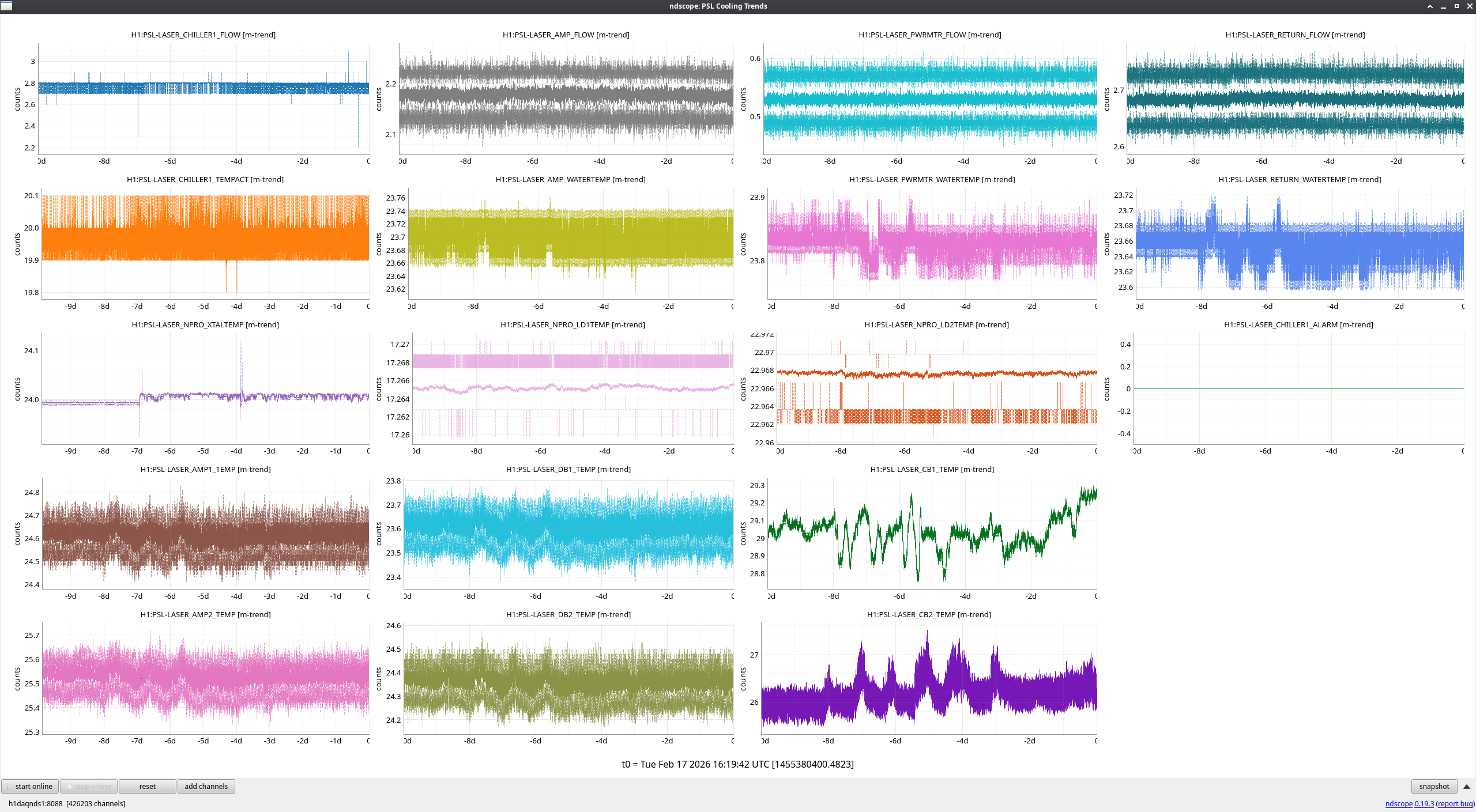Screen dimensions: 1476x812
Task: Open the window menu icon in title bar
Action: tap(6, 6)
